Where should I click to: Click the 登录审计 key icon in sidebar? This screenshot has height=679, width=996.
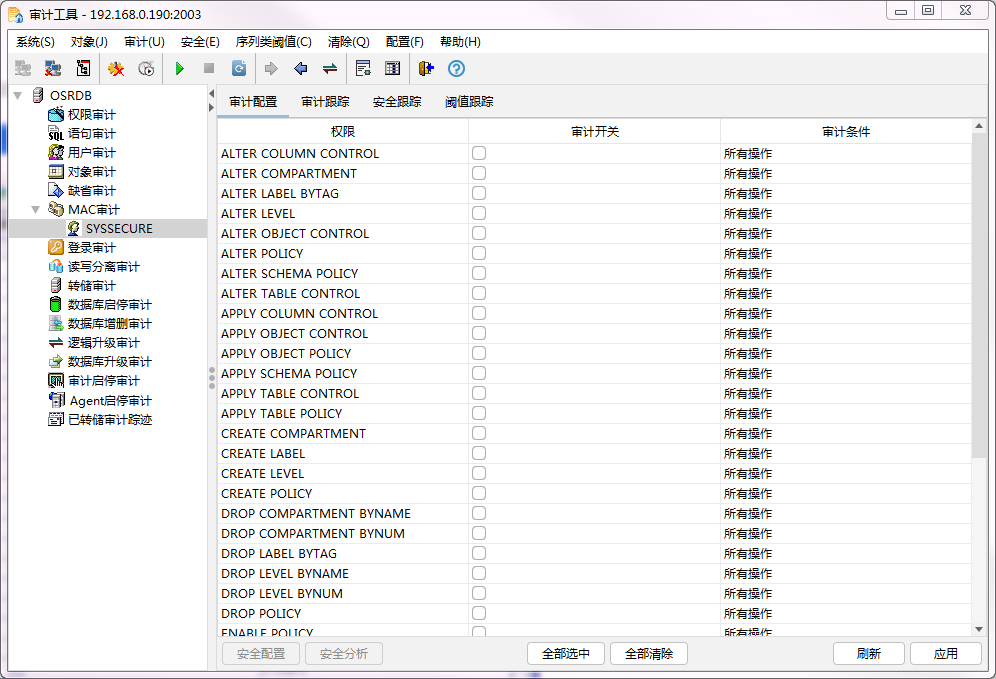56,248
